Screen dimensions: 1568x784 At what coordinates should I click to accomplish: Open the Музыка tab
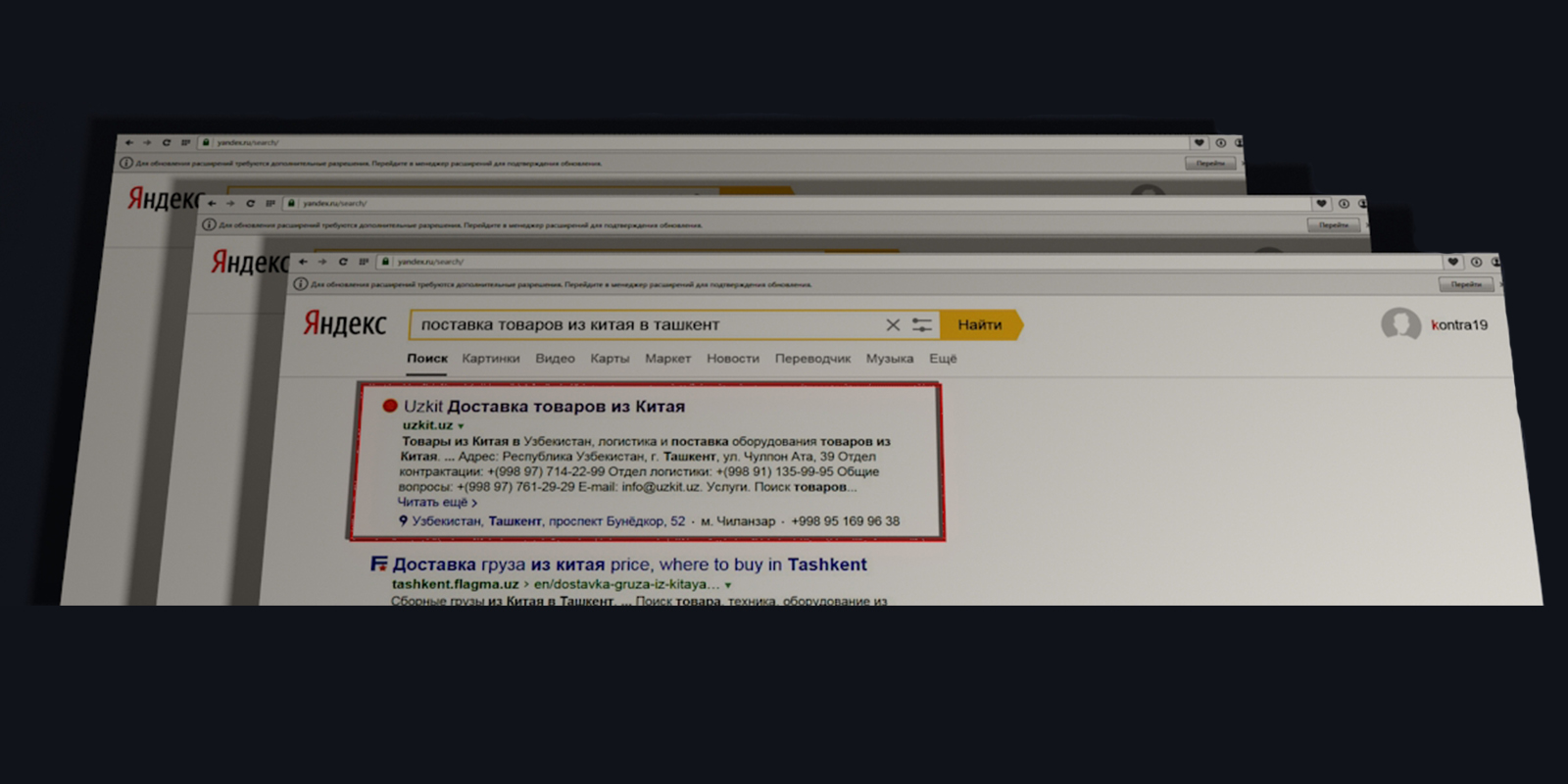(890, 359)
